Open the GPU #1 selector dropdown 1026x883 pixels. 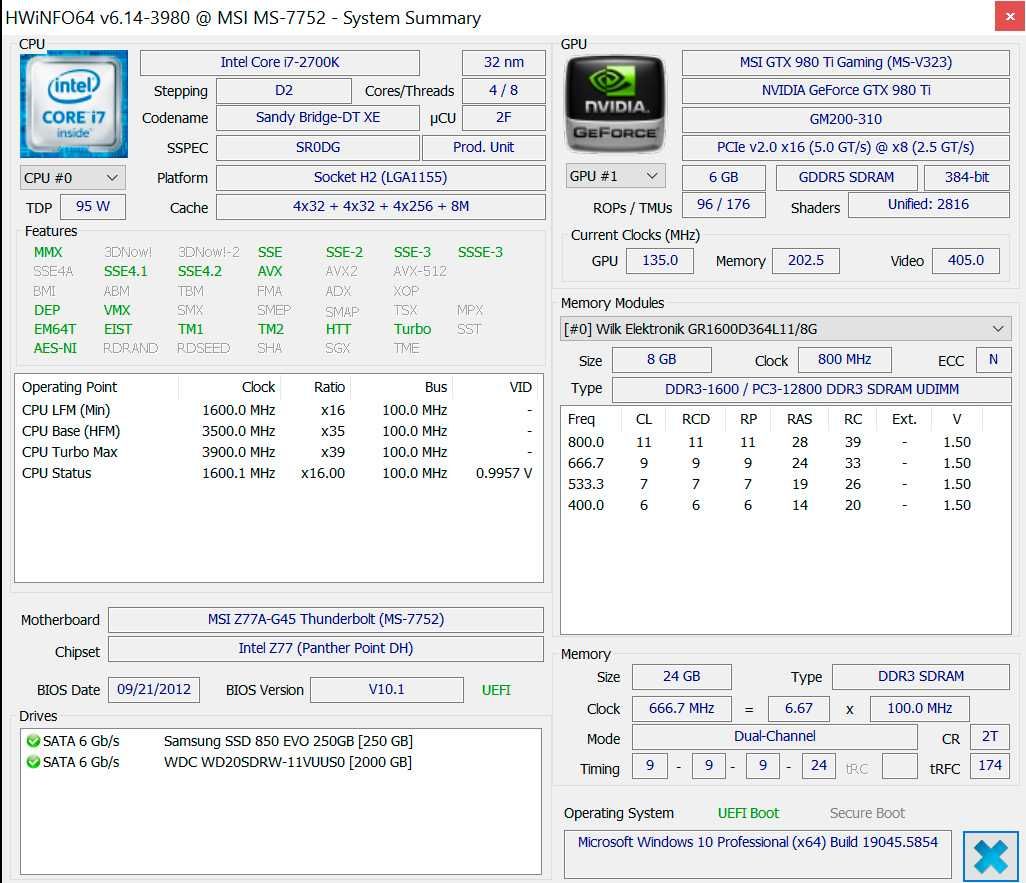pos(615,176)
